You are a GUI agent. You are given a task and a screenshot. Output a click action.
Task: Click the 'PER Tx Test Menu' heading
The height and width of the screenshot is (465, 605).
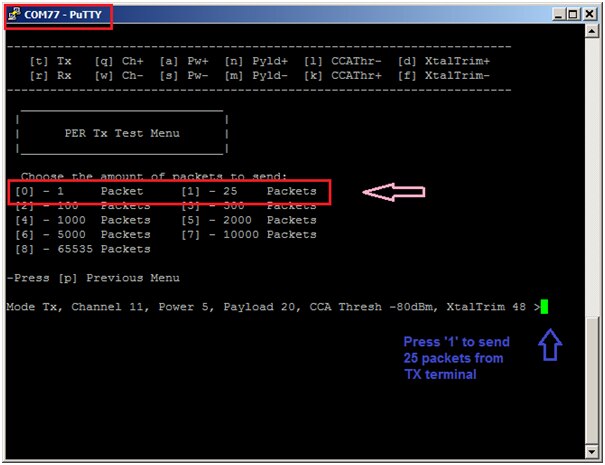click(x=122, y=134)
